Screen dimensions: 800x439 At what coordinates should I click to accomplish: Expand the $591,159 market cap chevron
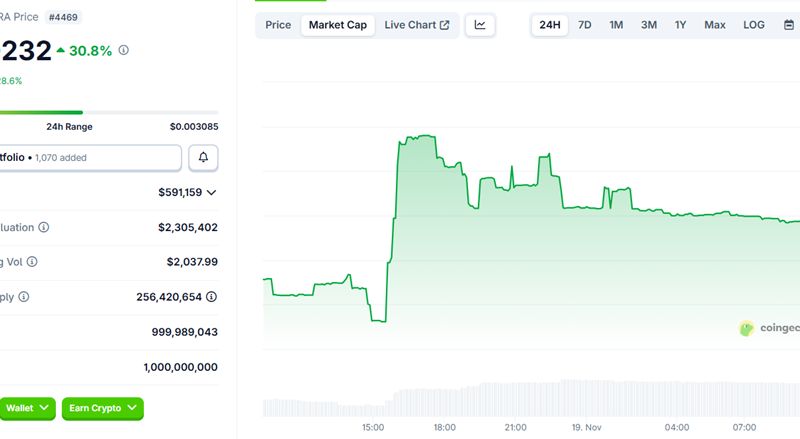[x=211, y=193]
